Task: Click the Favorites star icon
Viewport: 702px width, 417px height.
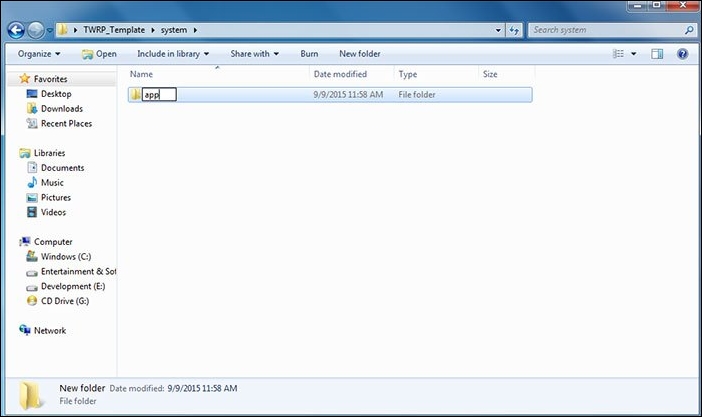Action: pyautogui.click(x=25, y=78)
